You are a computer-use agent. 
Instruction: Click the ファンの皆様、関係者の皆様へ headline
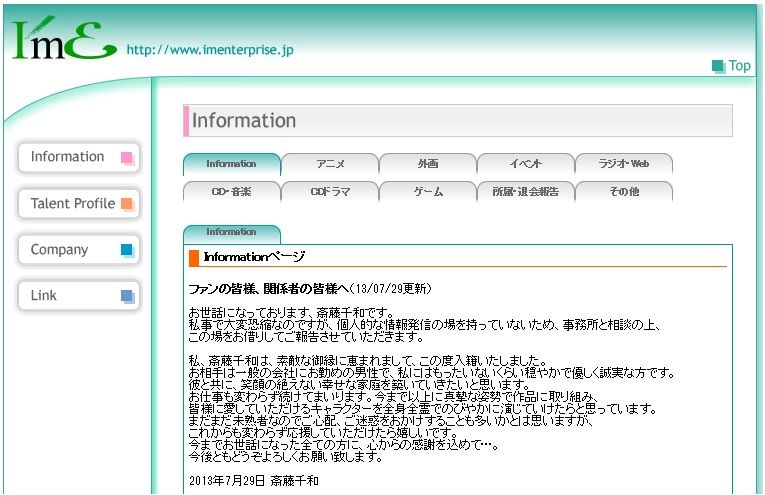tap(269, 289)
